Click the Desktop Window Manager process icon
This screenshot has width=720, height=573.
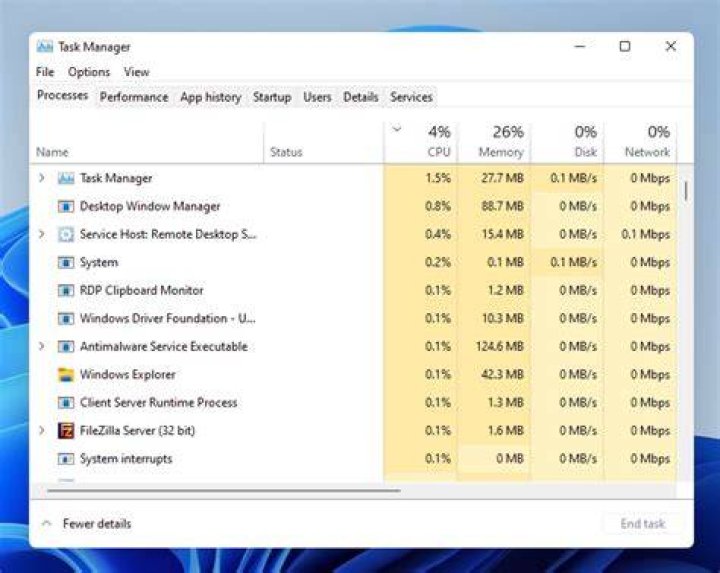coord(66,207)
